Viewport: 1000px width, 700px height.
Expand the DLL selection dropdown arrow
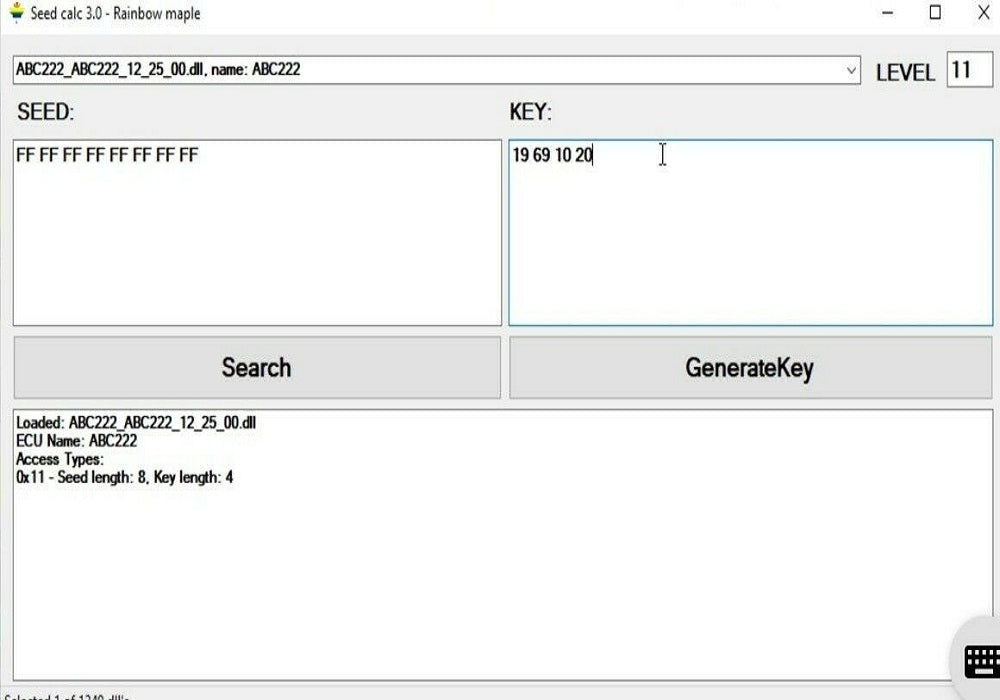coord(851,71)
